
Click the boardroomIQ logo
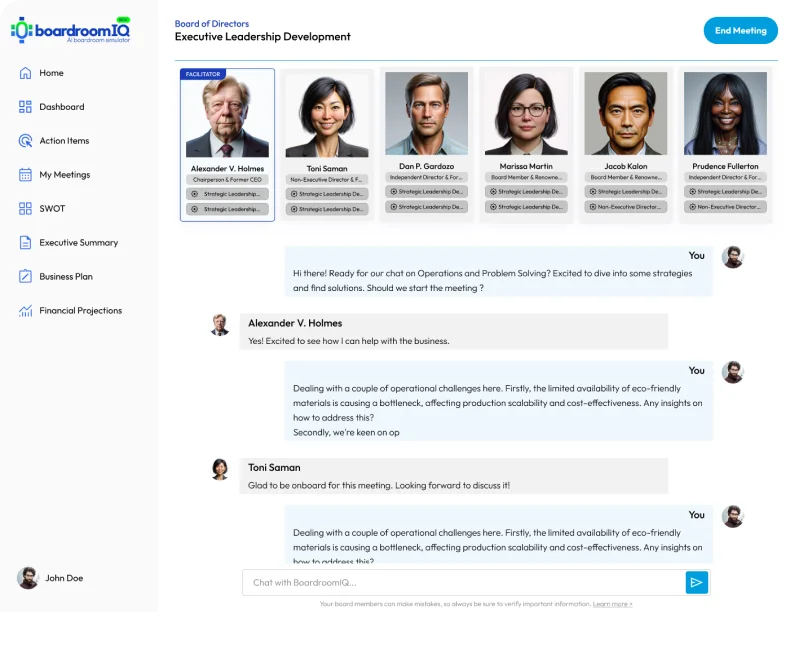(71, 30)
